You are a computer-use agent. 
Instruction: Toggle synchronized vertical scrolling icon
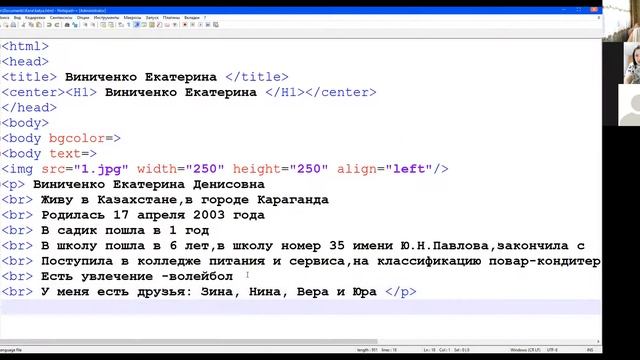(x=104, y=25)
